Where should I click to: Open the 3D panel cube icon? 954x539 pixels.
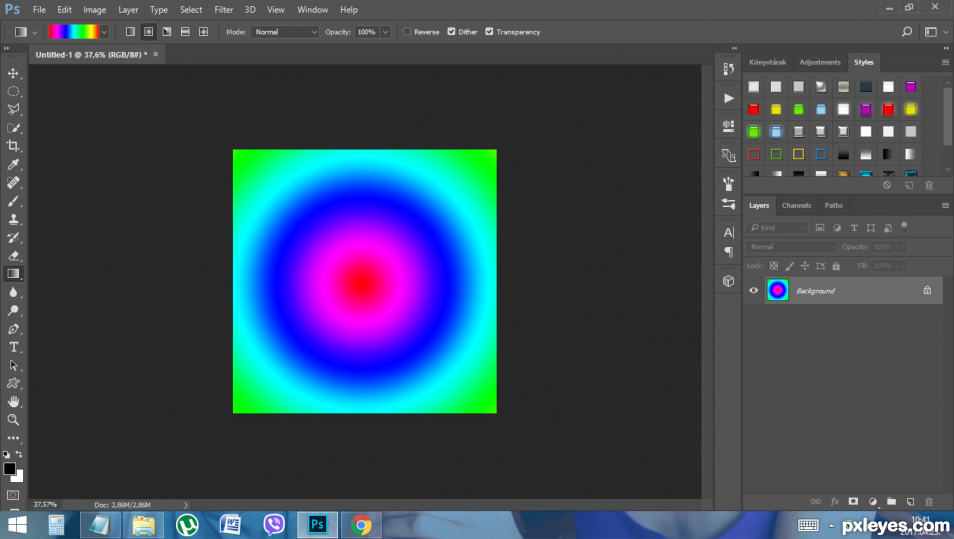point(728,281)
